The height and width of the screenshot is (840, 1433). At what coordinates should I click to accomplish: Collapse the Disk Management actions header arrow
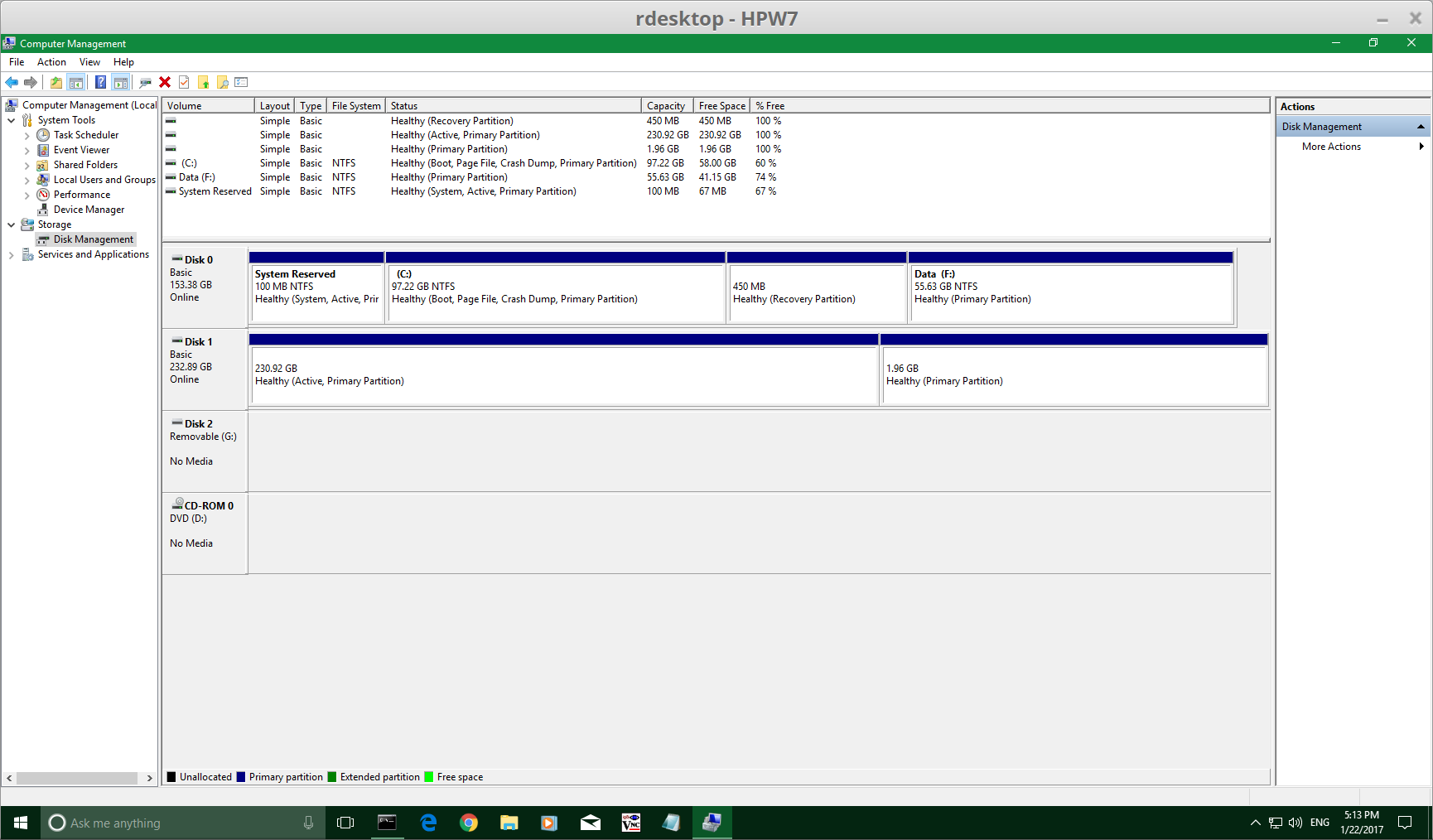click(x=1421, y=127)
